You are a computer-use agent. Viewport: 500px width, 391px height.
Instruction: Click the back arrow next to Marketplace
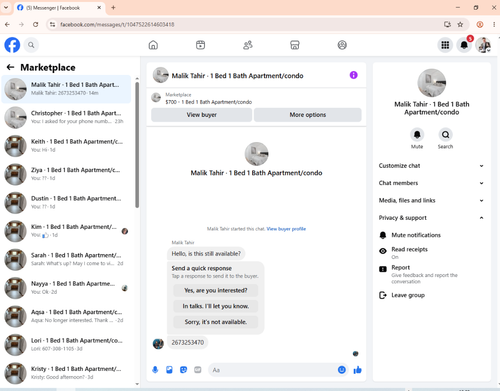click(10, 67)
